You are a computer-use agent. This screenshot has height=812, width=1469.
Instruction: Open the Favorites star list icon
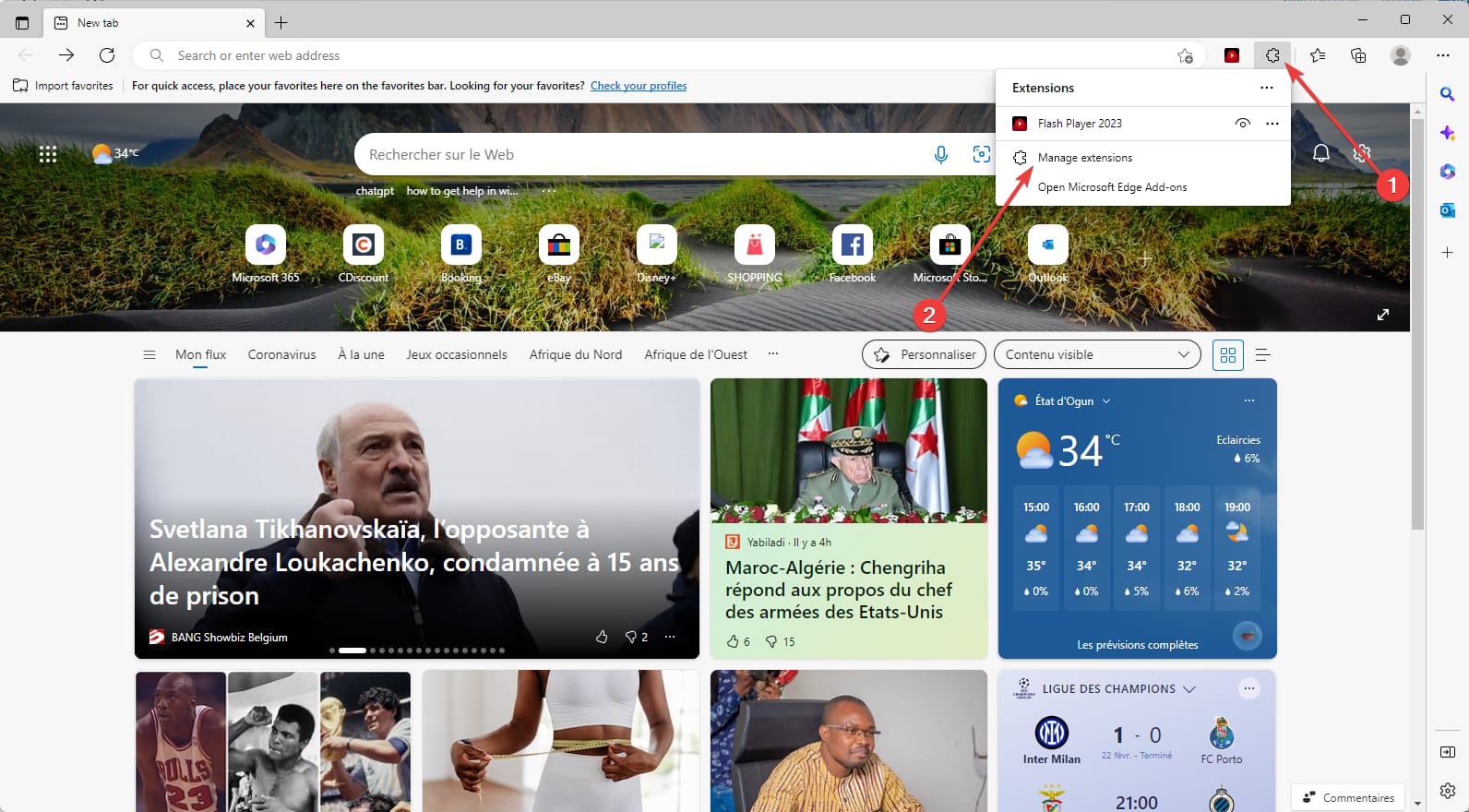(1318, 55)
